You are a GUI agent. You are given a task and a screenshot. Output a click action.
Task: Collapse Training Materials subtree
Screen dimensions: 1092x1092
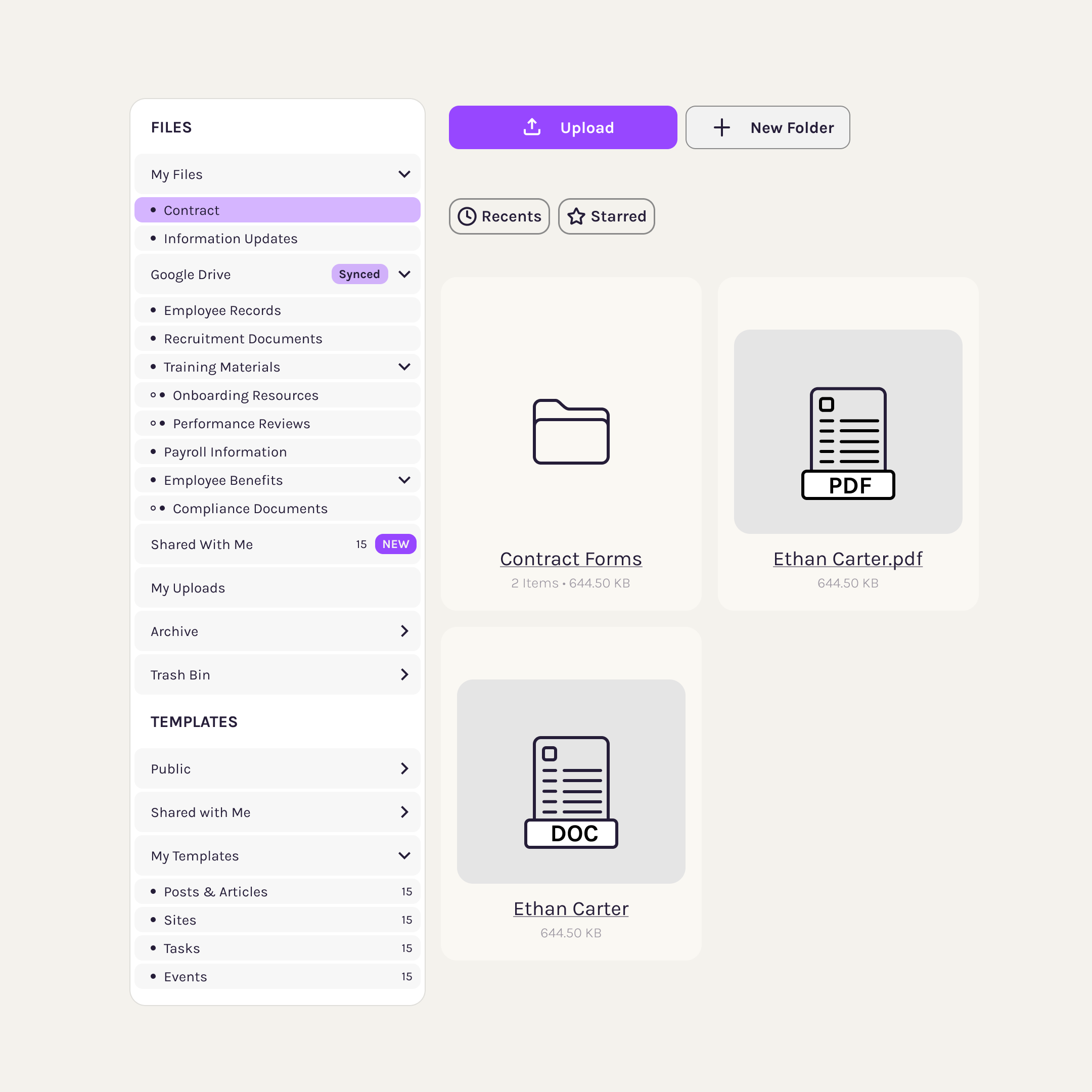404,367
